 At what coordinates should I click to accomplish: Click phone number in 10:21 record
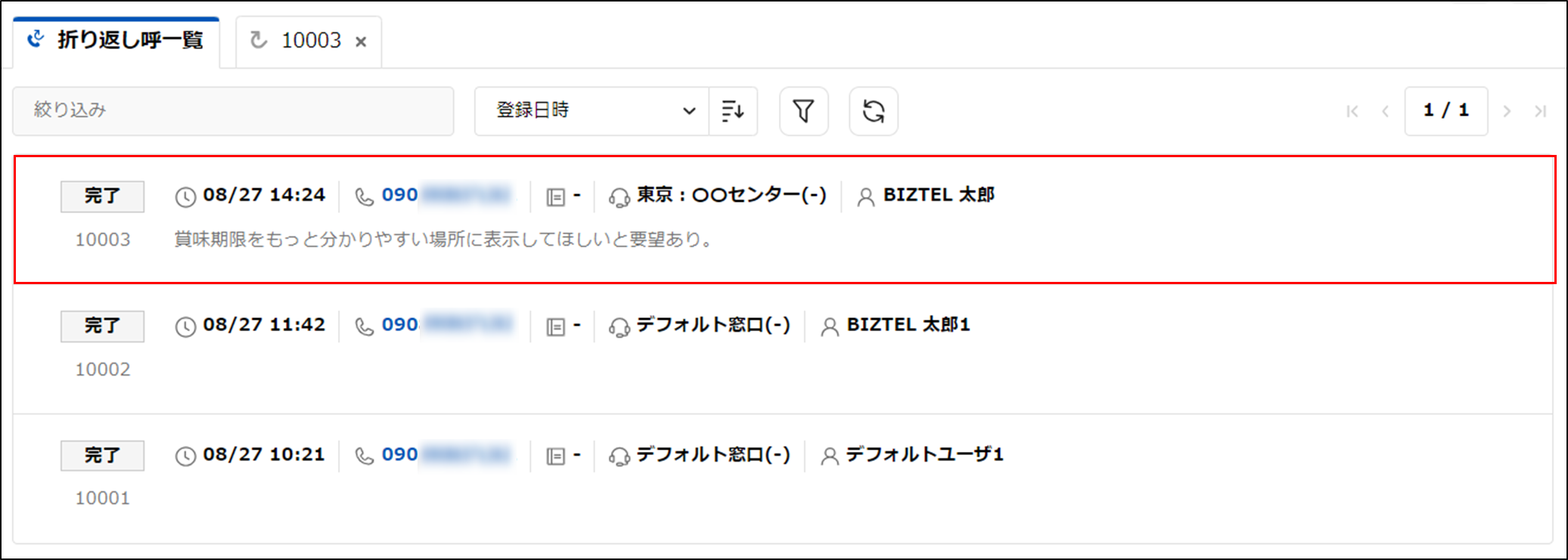pos(446,454)
